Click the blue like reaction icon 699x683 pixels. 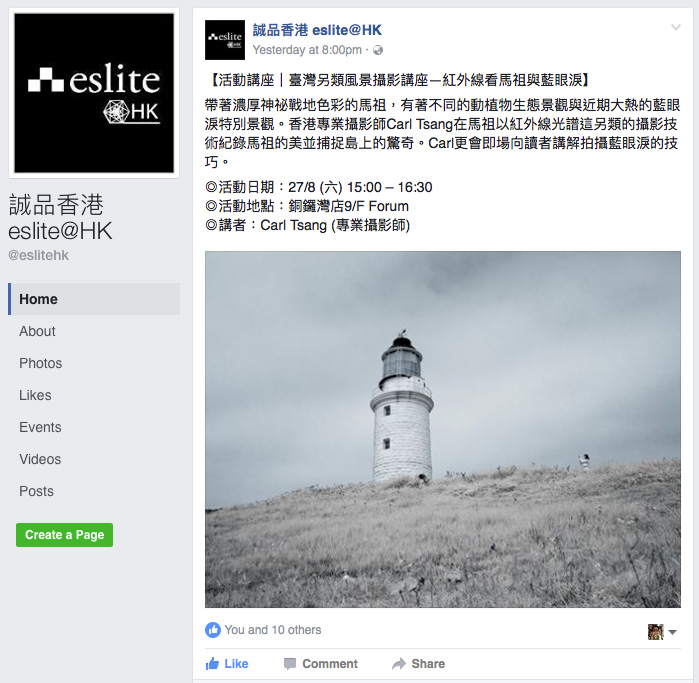click(213, 630)
